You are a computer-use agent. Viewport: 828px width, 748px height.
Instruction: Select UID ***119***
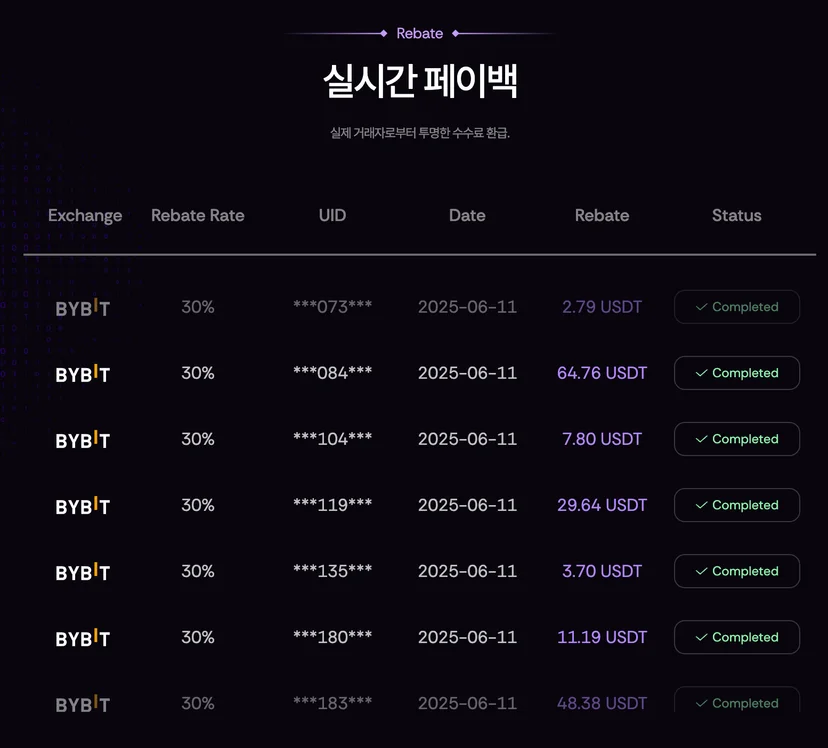(x=333, y=504)
